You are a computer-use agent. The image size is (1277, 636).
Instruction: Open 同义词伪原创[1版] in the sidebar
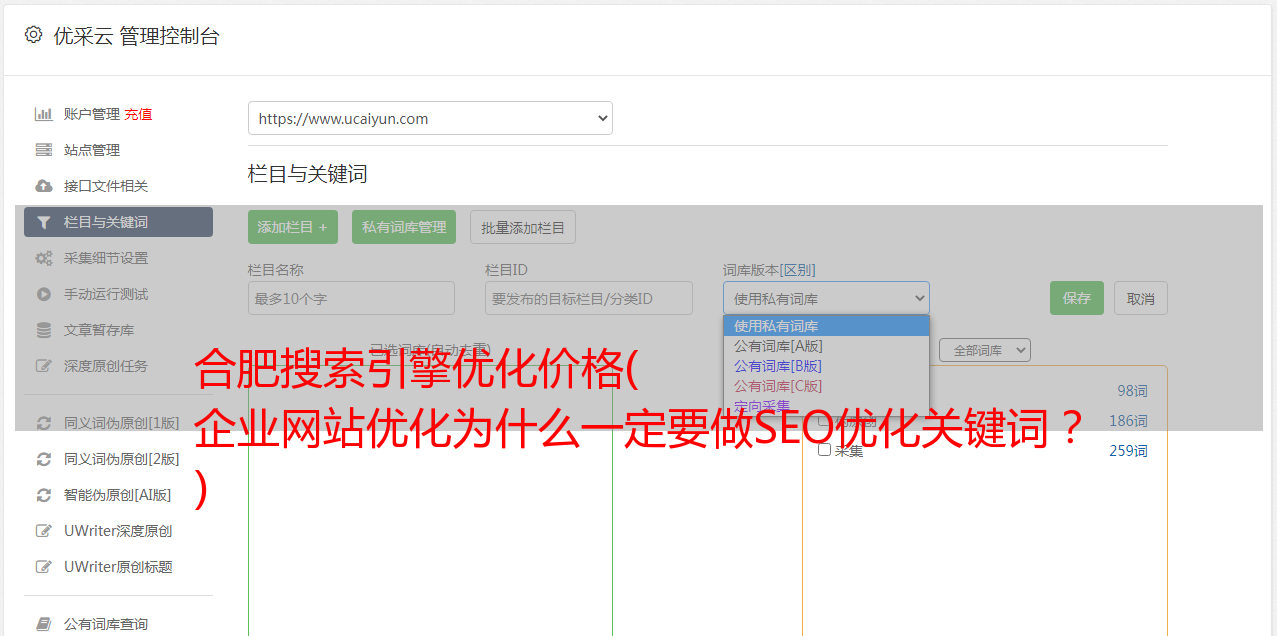pos(122,423)
